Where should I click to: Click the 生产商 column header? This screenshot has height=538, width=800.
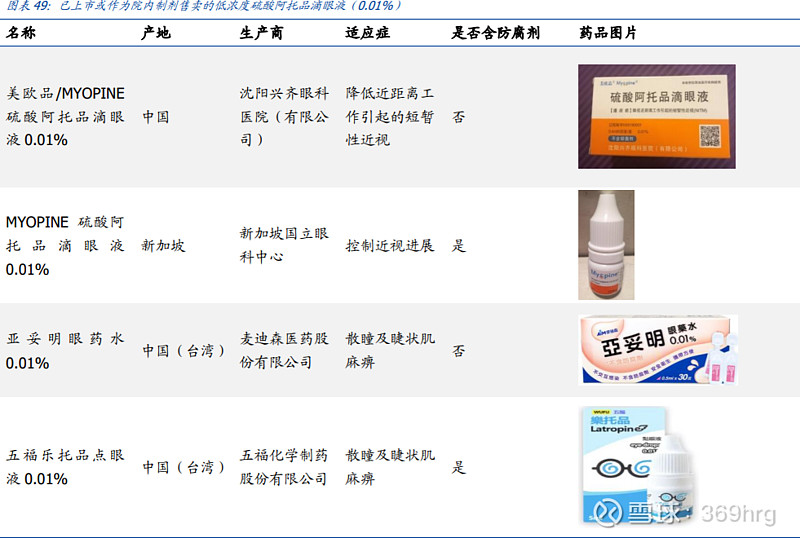[261, 33]
